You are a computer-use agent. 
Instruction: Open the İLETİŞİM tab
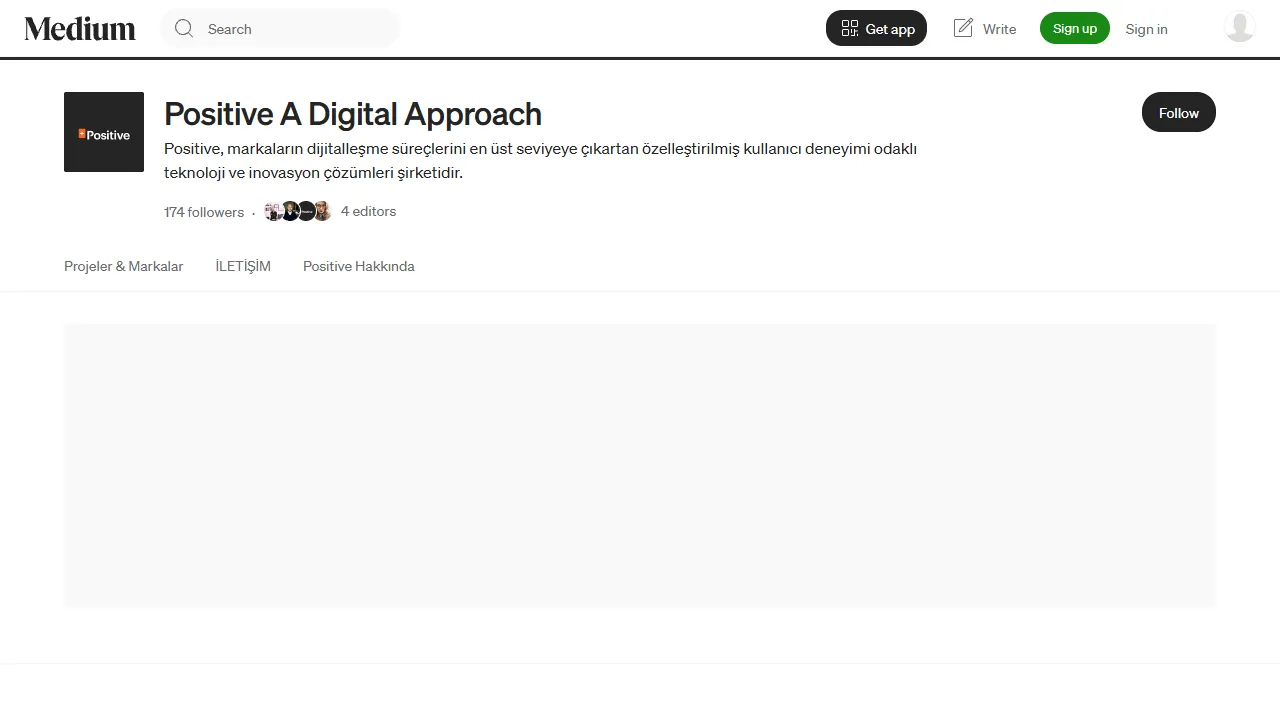[x=242, y=266]
